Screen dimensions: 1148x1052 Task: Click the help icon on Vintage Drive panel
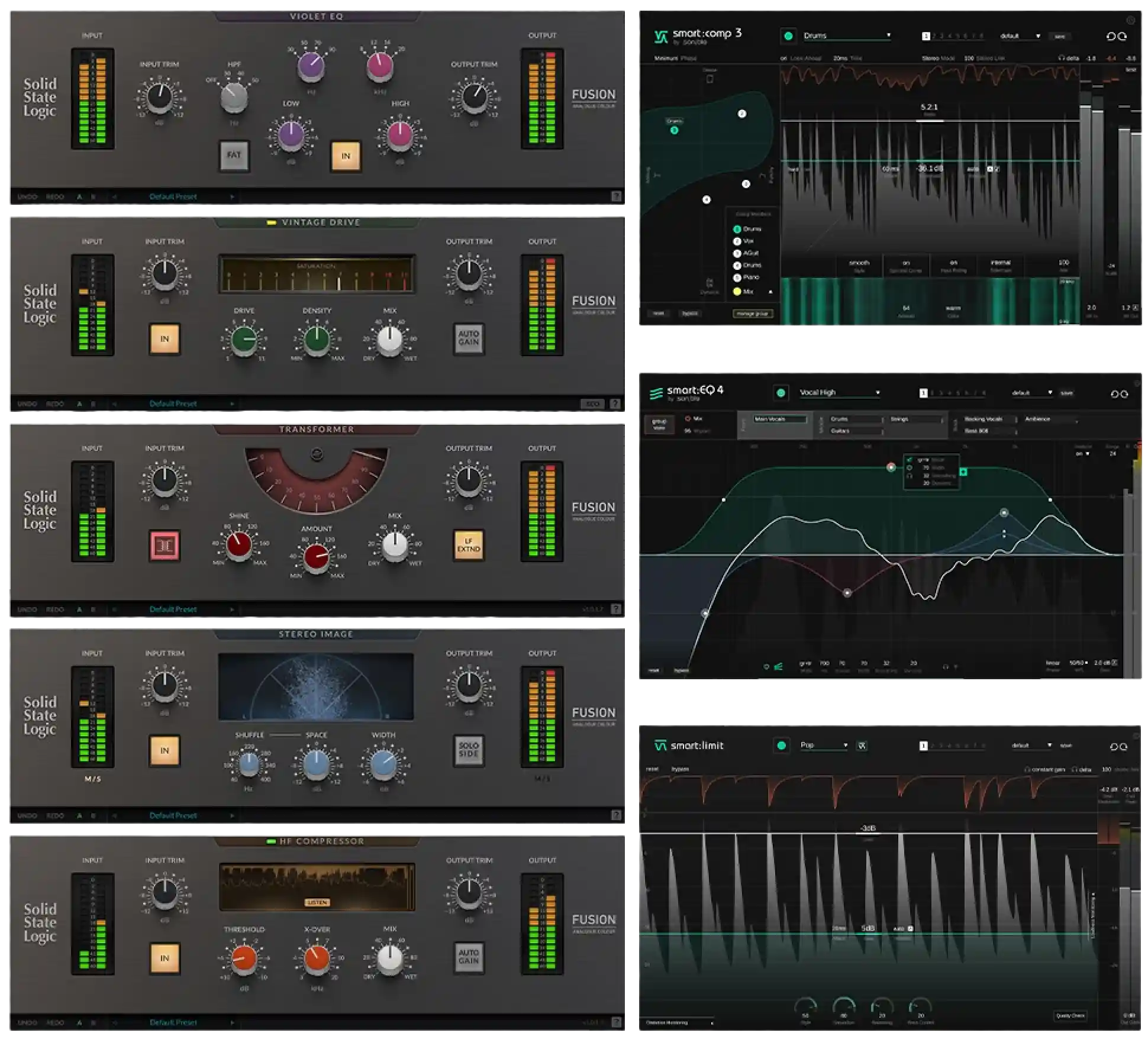pos(615,403)
